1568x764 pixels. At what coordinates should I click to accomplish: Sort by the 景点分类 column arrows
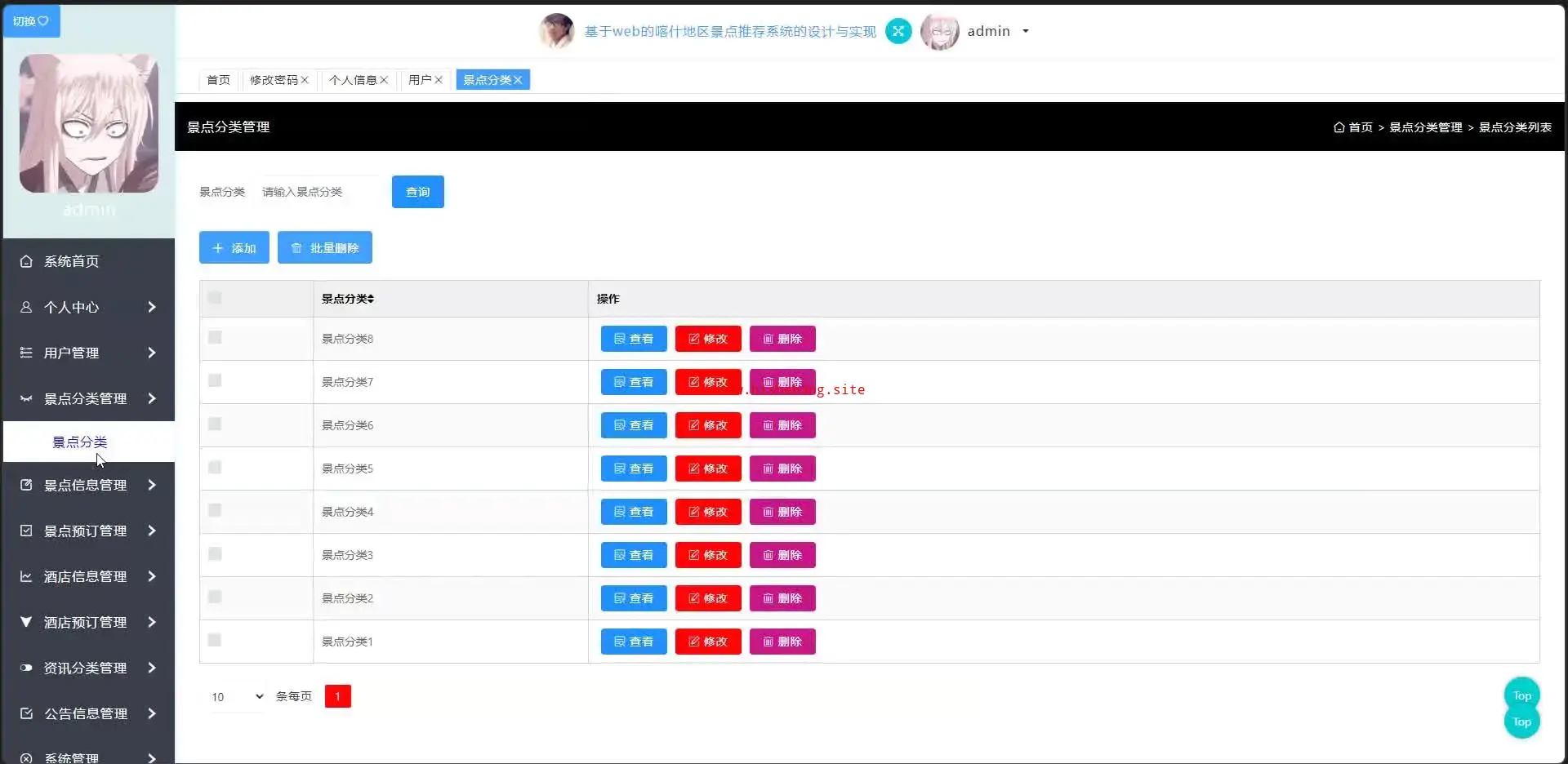370,299
